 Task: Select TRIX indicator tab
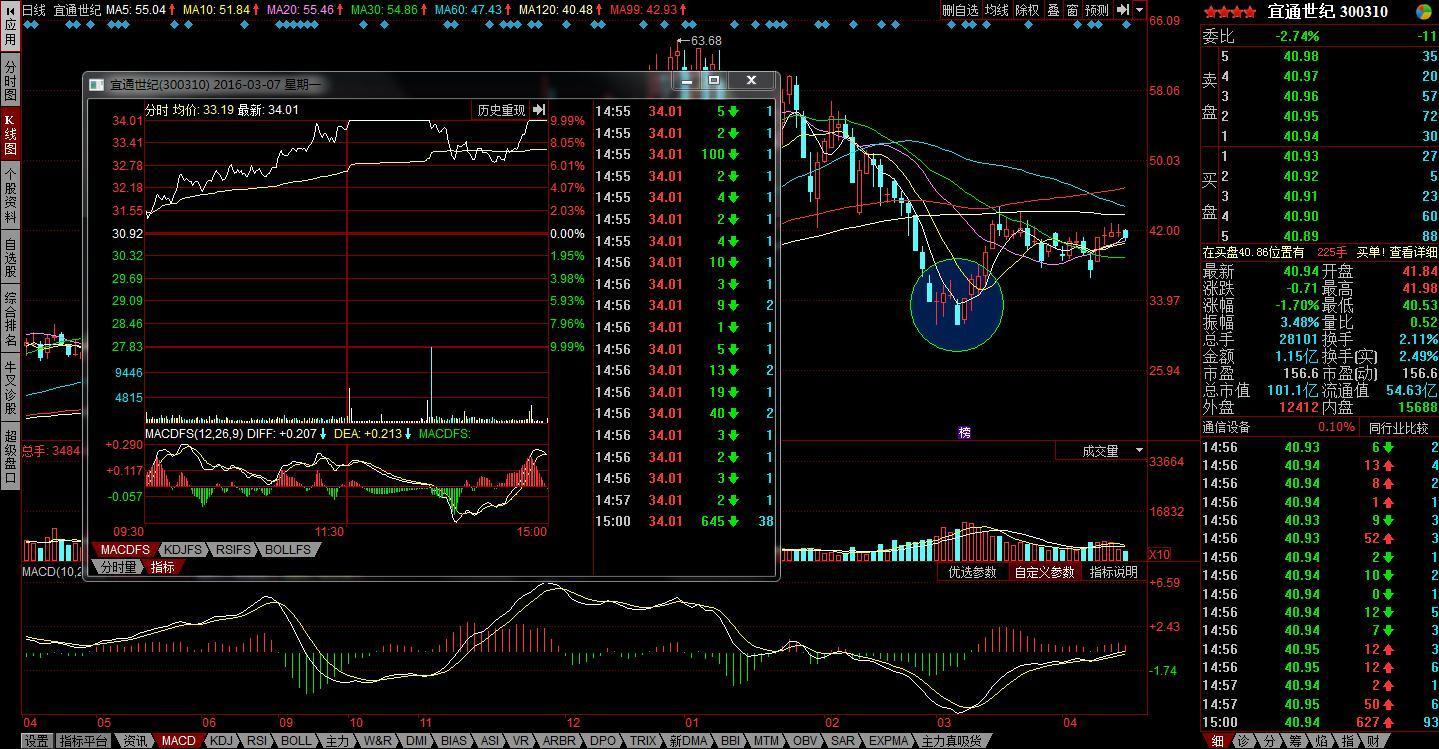click(642, 741)
